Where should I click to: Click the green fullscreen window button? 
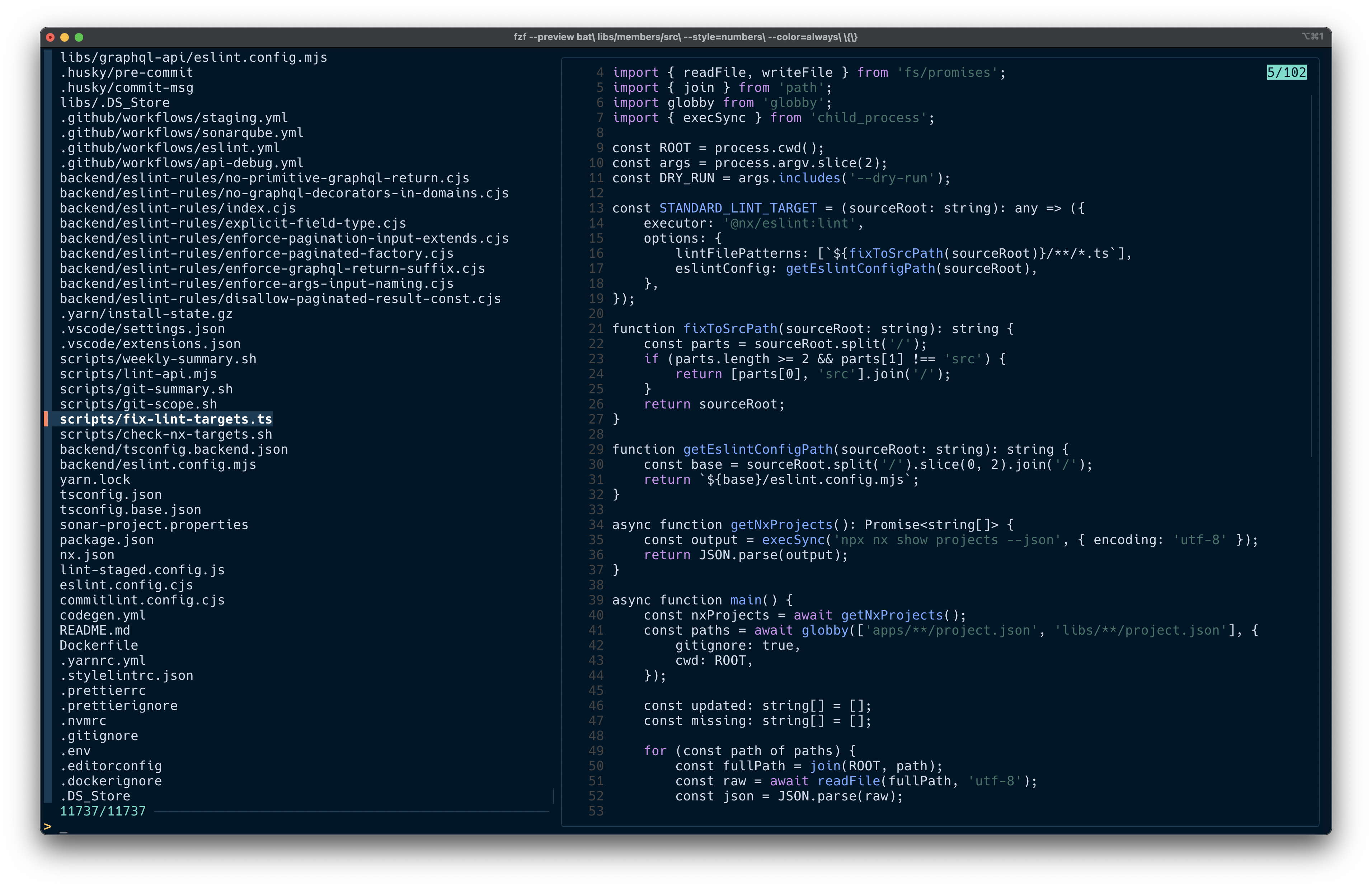coord(79,37)
